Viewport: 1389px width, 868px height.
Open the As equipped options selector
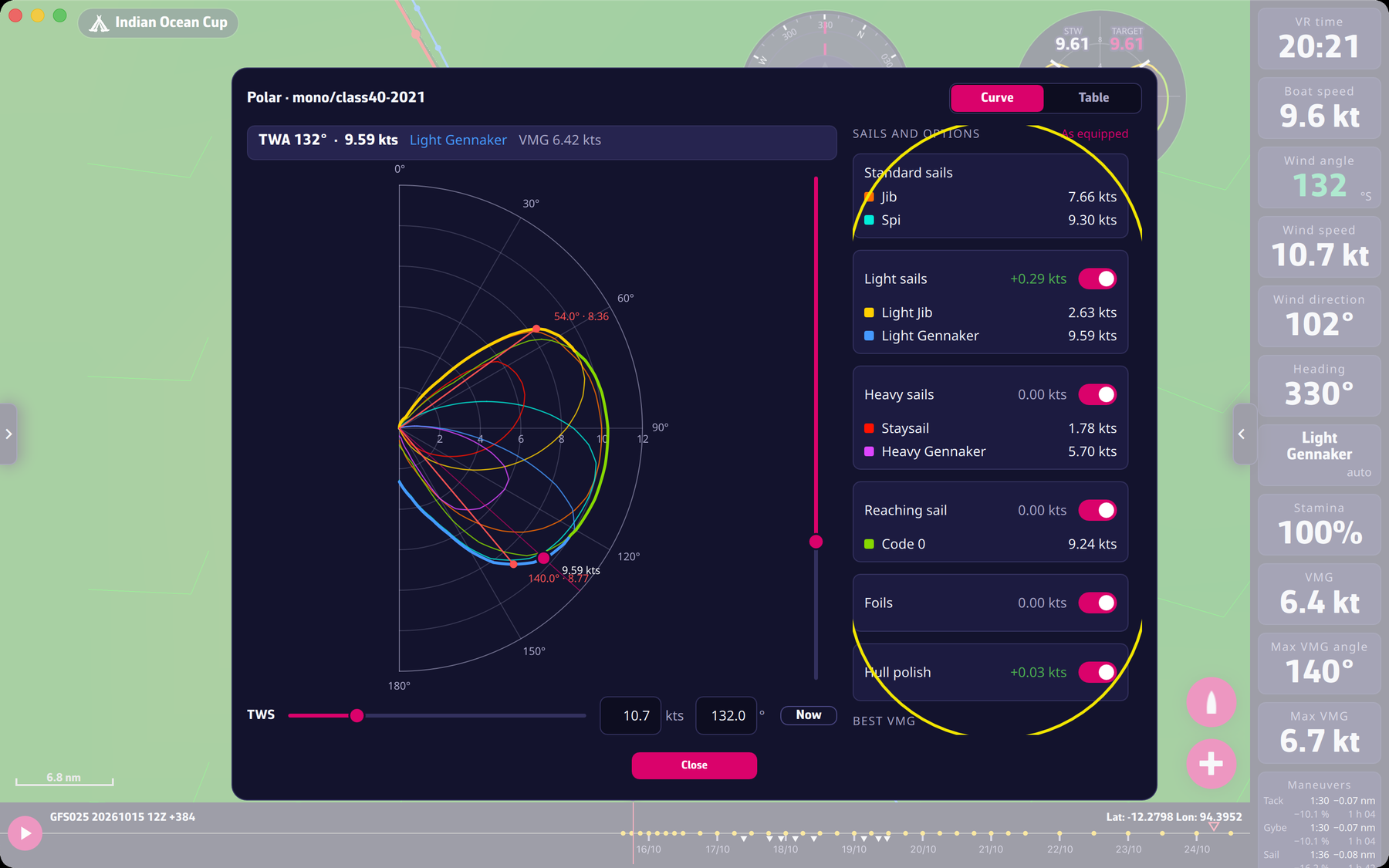coord(1095,133)
